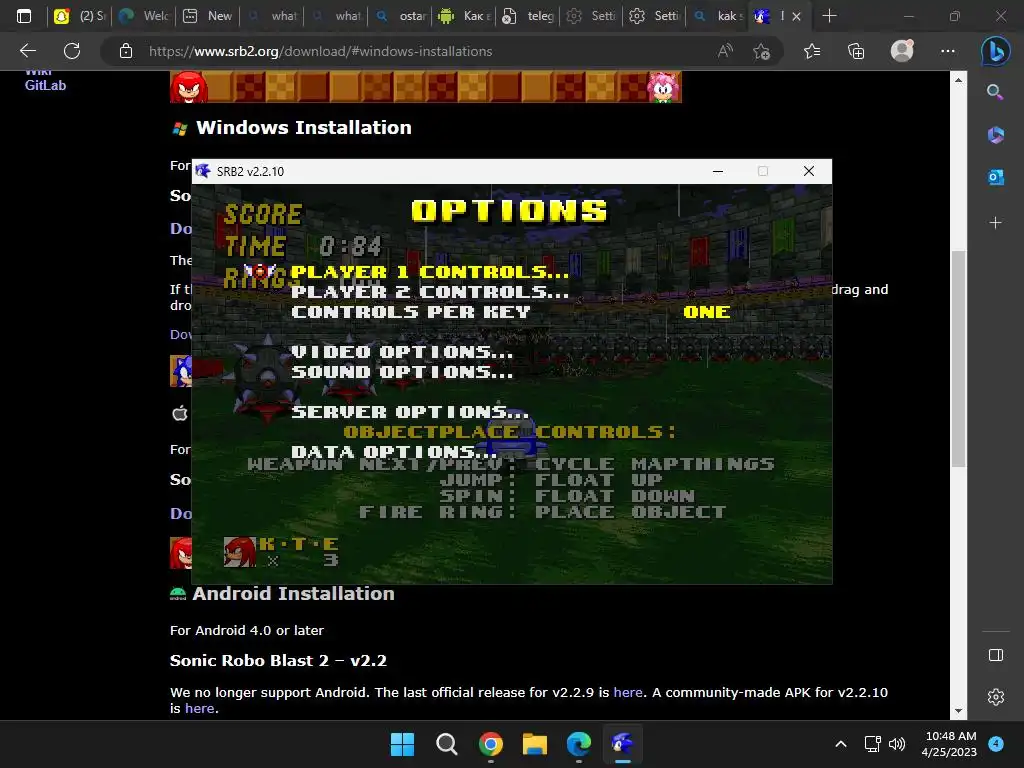Go back with browser back arrow
The height and width of the screenshot is (768, 1024).
click(x=27, y=51)
